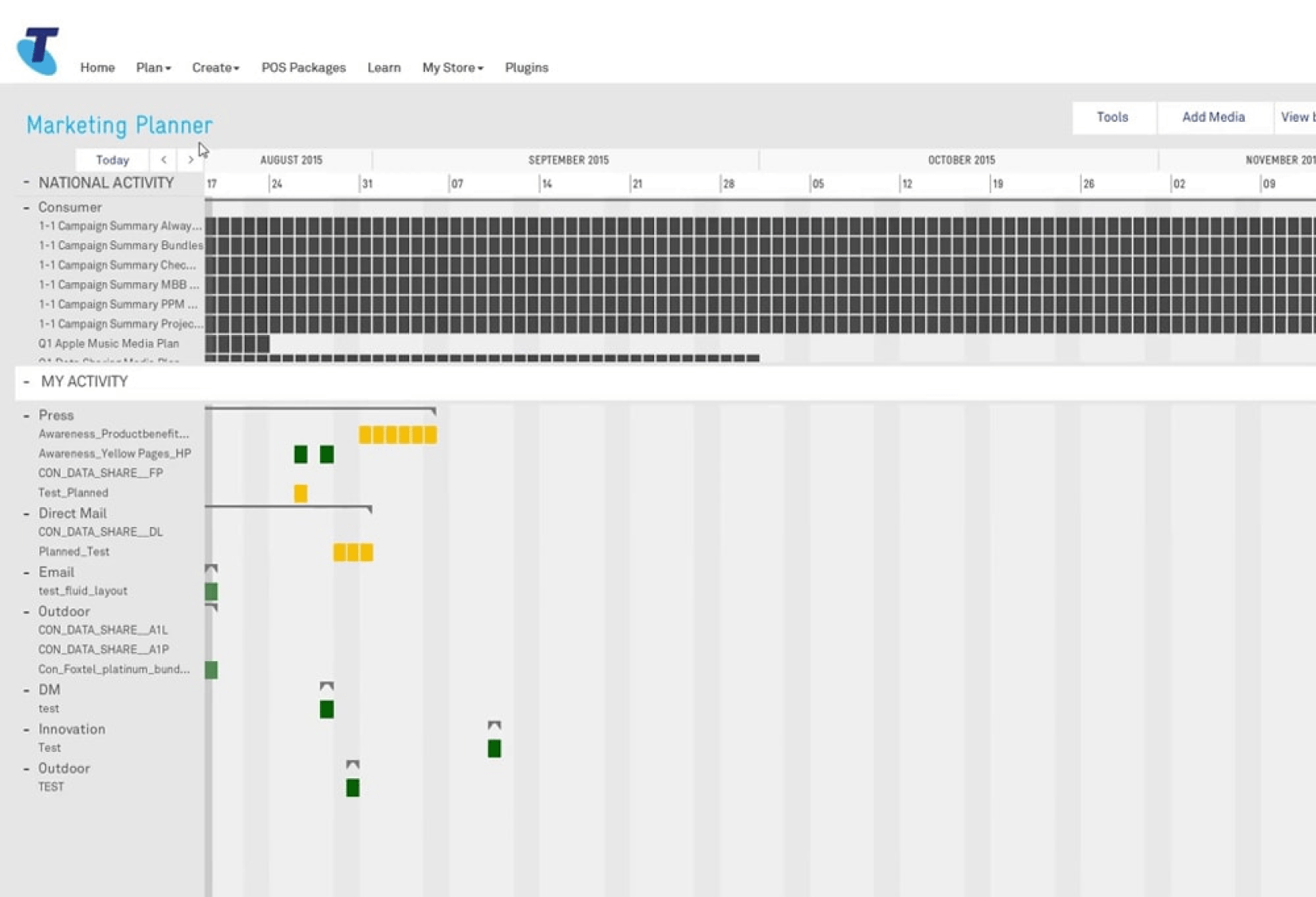Jump to Today in the planner
The height and width of the screenshot is (897, 1316).
click(112, 159)
